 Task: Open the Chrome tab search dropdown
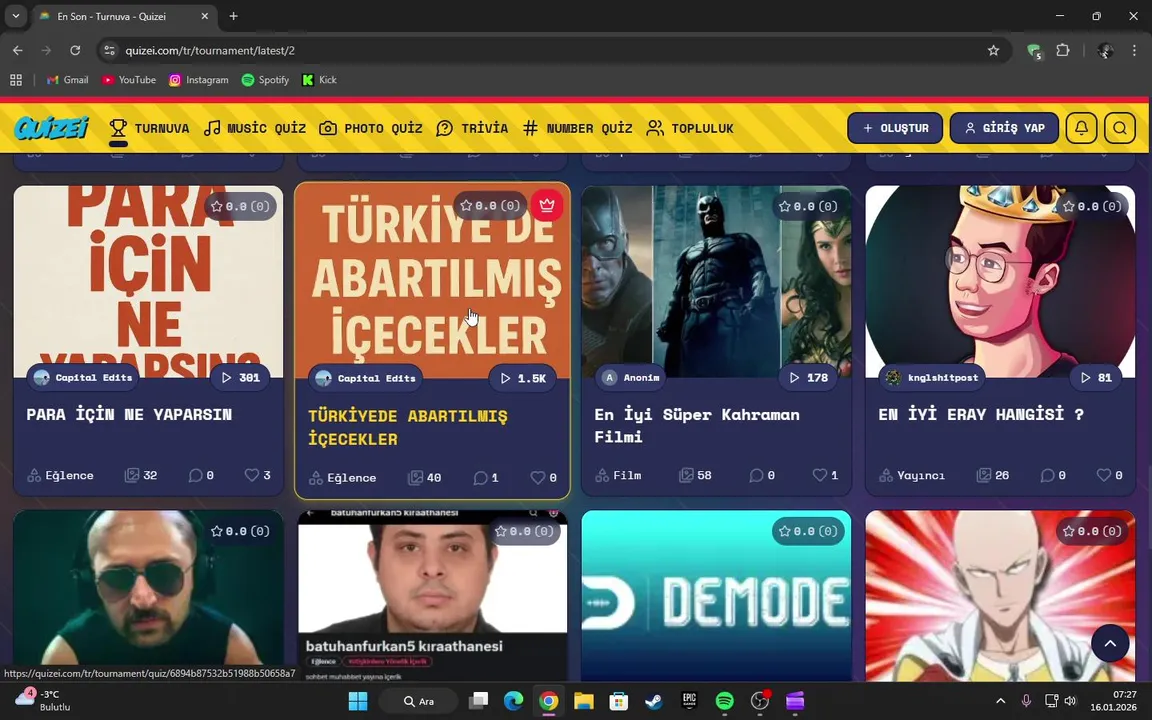click(x=15, y=15)
